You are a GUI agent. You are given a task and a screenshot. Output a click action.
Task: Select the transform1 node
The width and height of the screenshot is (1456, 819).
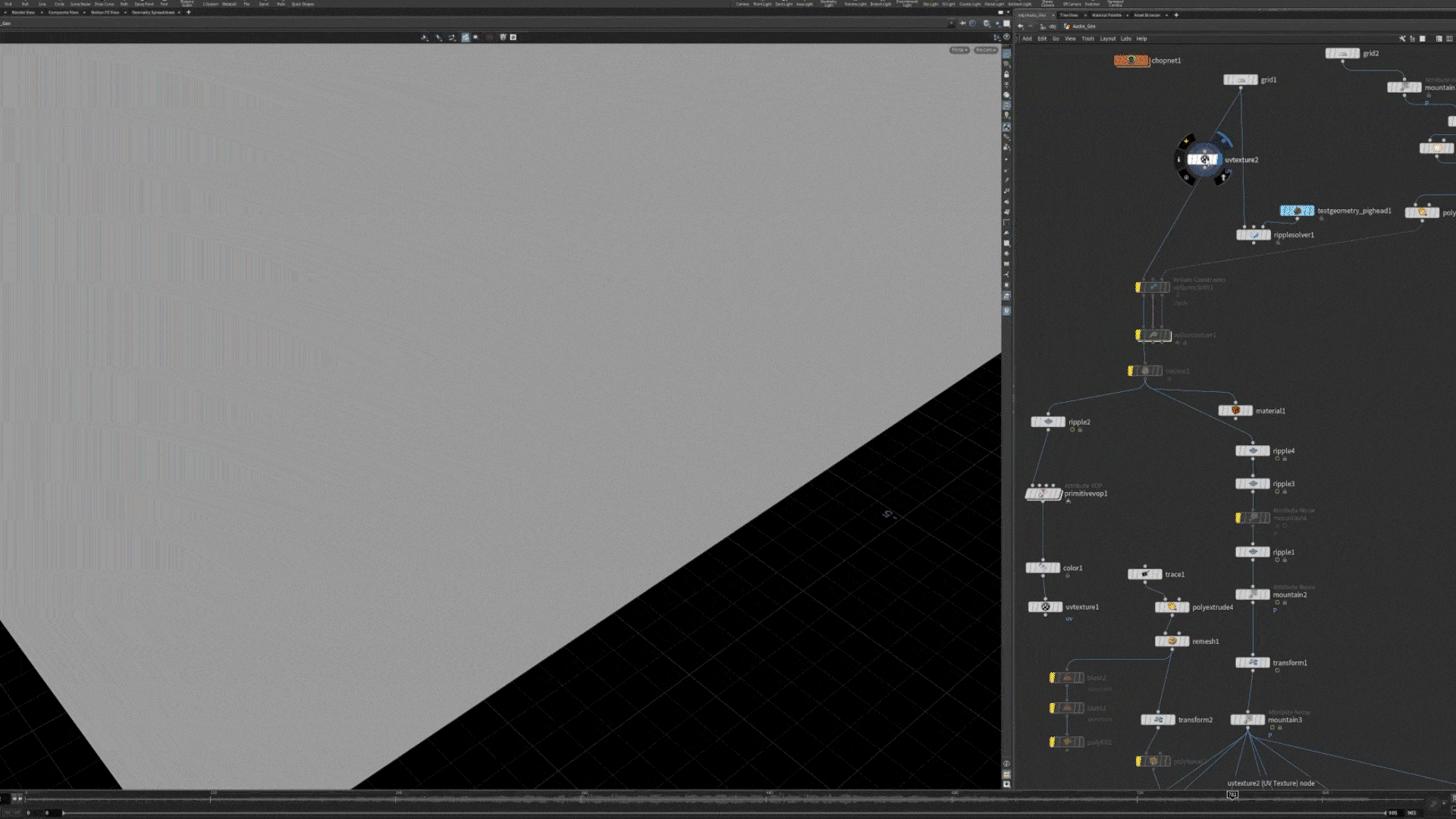point(1253,663)
